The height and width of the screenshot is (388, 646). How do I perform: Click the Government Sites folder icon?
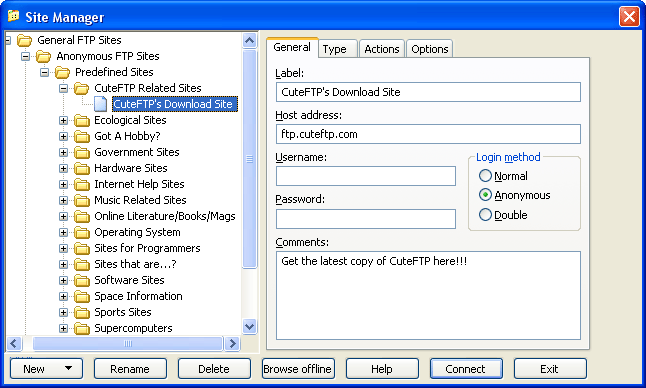82,153
